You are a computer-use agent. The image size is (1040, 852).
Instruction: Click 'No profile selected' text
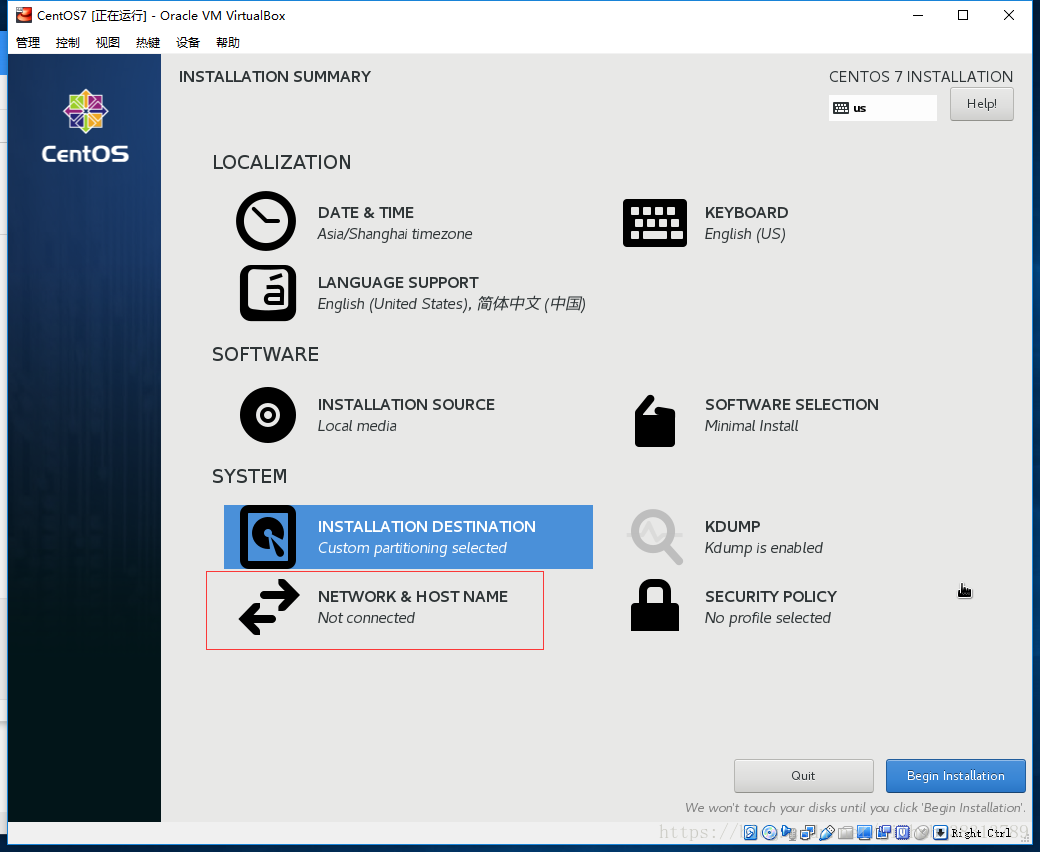(767, 618)
